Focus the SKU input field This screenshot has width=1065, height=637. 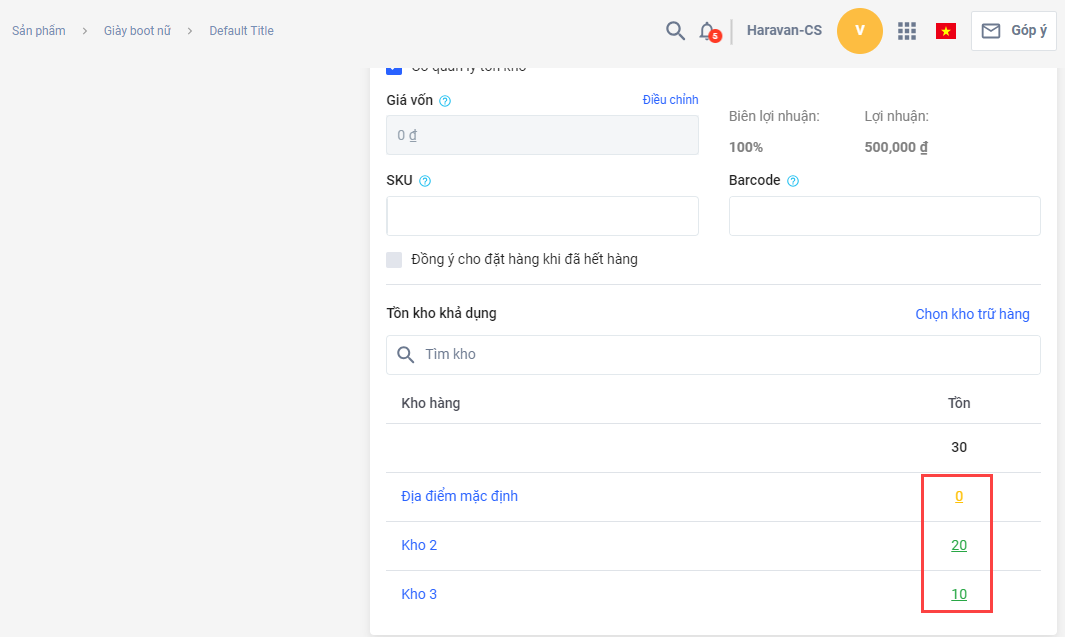pos(542,216)
